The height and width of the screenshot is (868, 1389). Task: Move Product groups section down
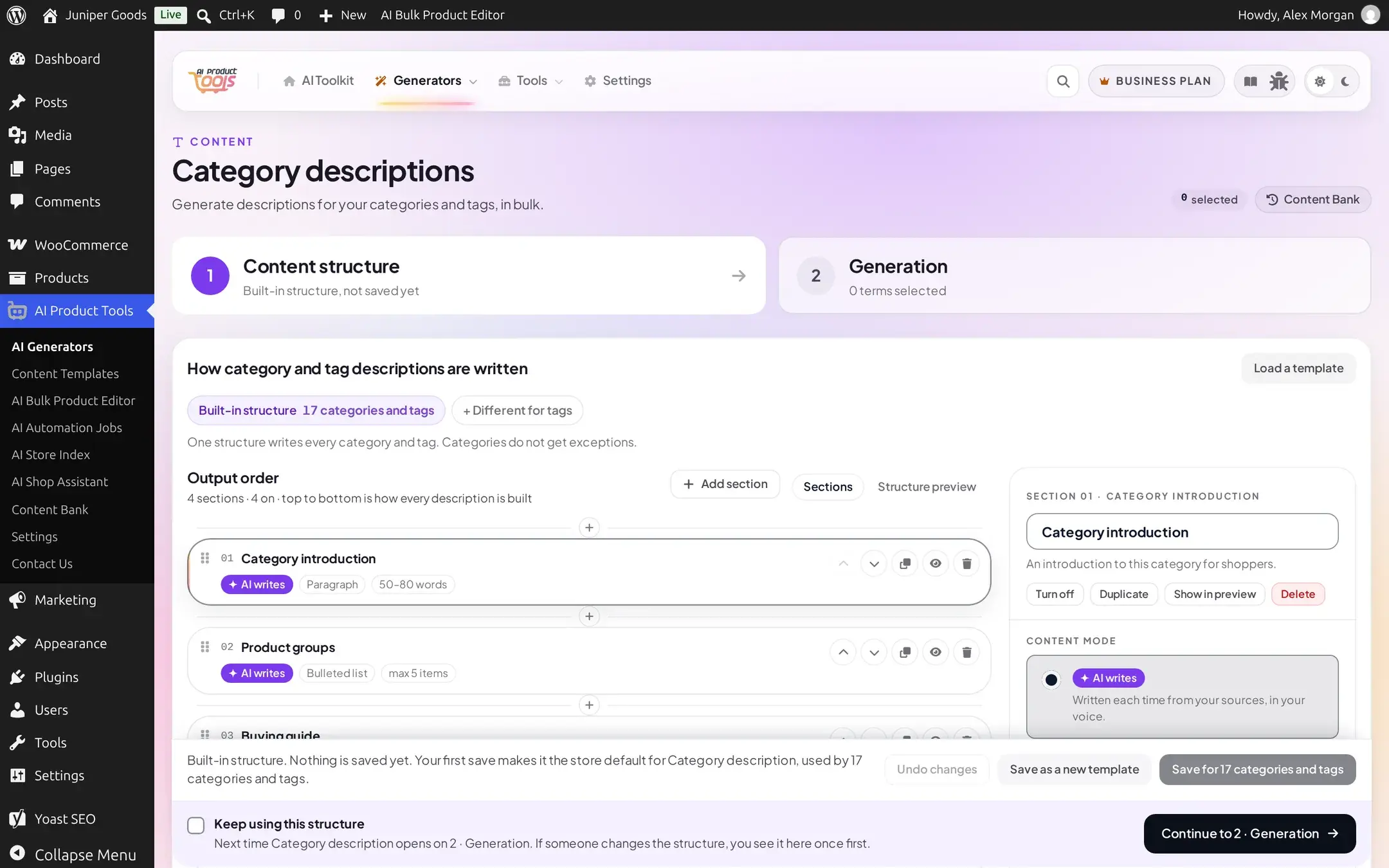pos(874,652)
